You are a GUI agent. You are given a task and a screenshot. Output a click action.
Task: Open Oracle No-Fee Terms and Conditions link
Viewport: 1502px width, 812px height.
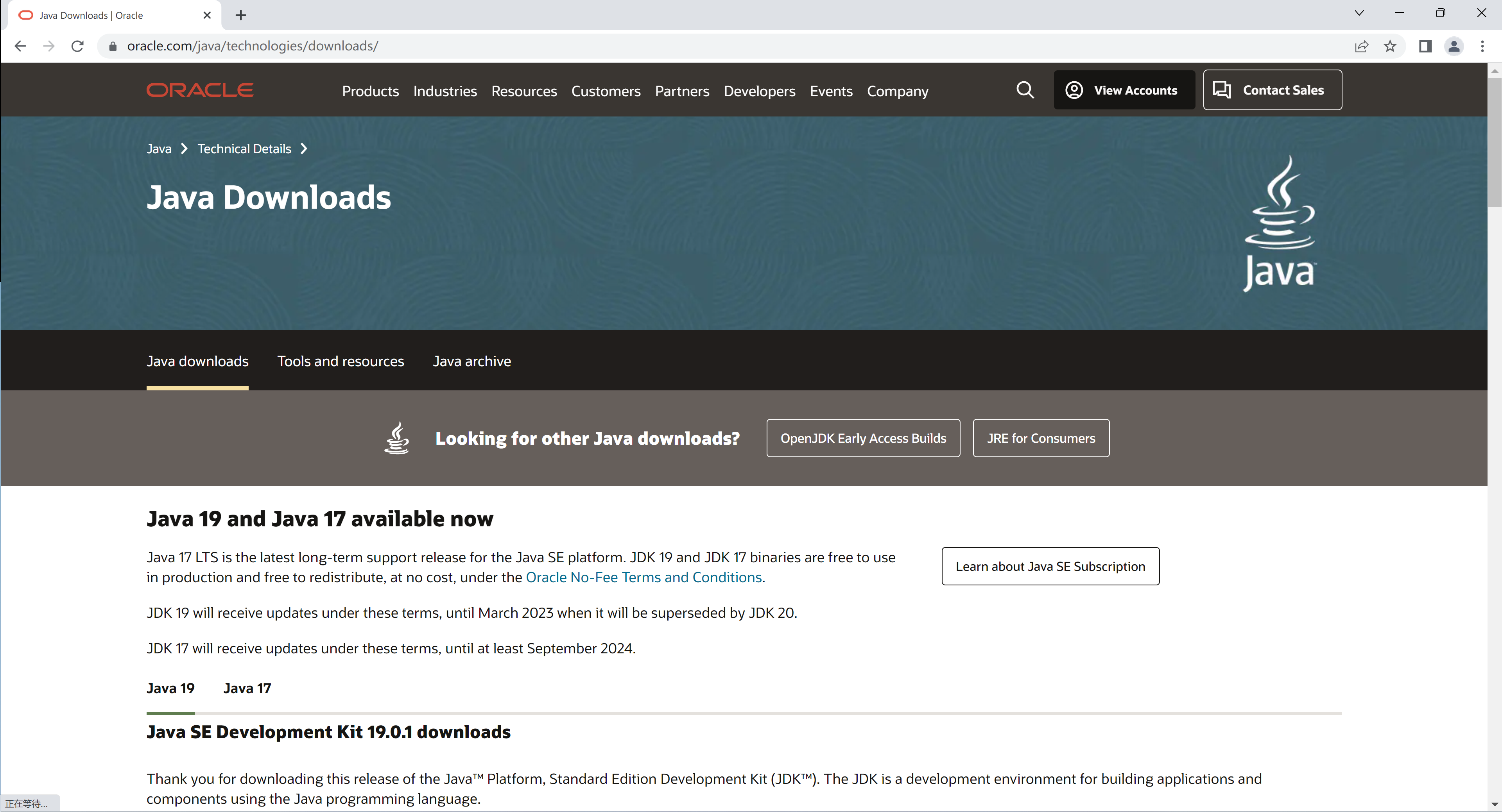click(x=644, y=577)
